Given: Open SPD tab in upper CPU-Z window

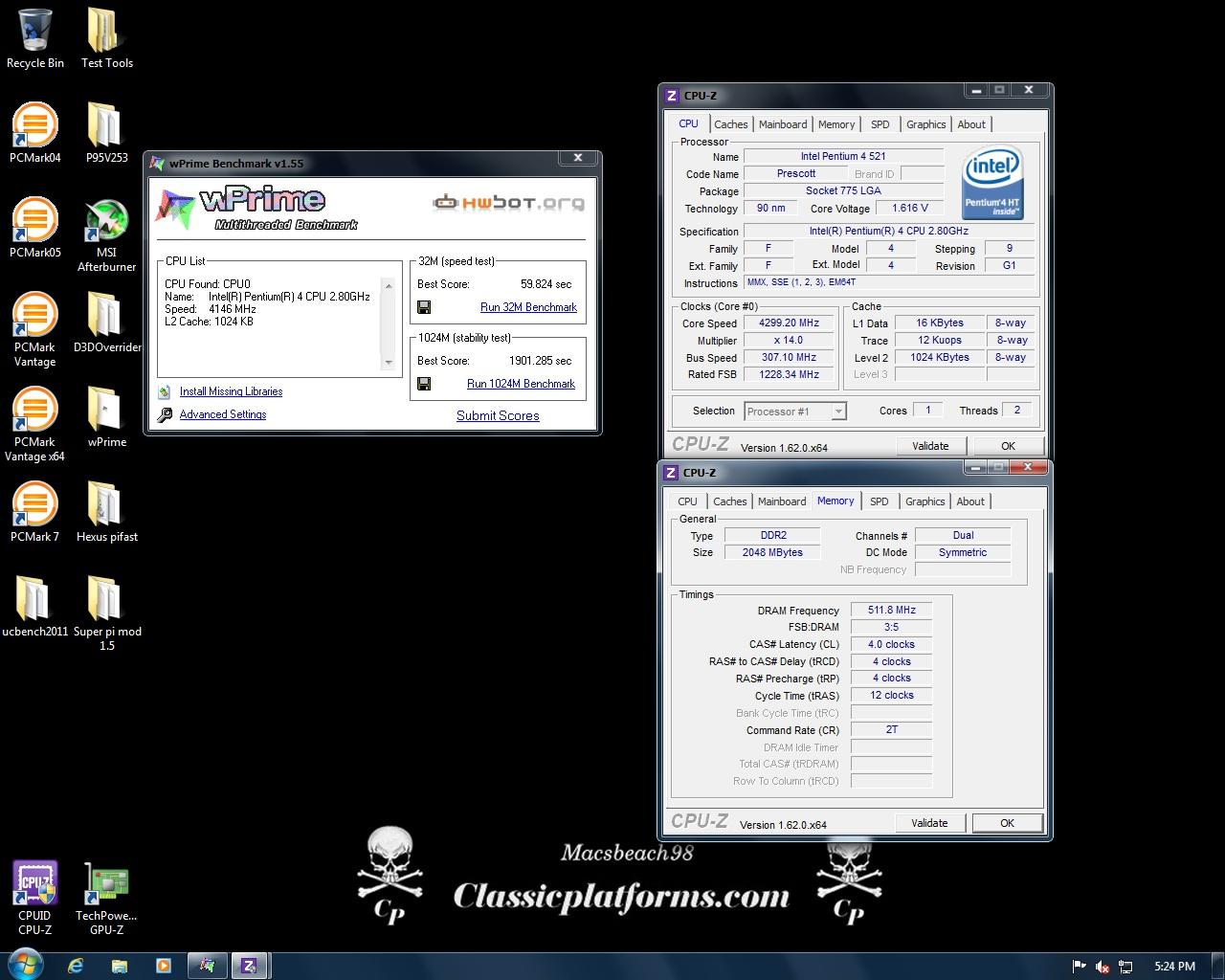Looking at the screenshot, I should tap(880, 124).
